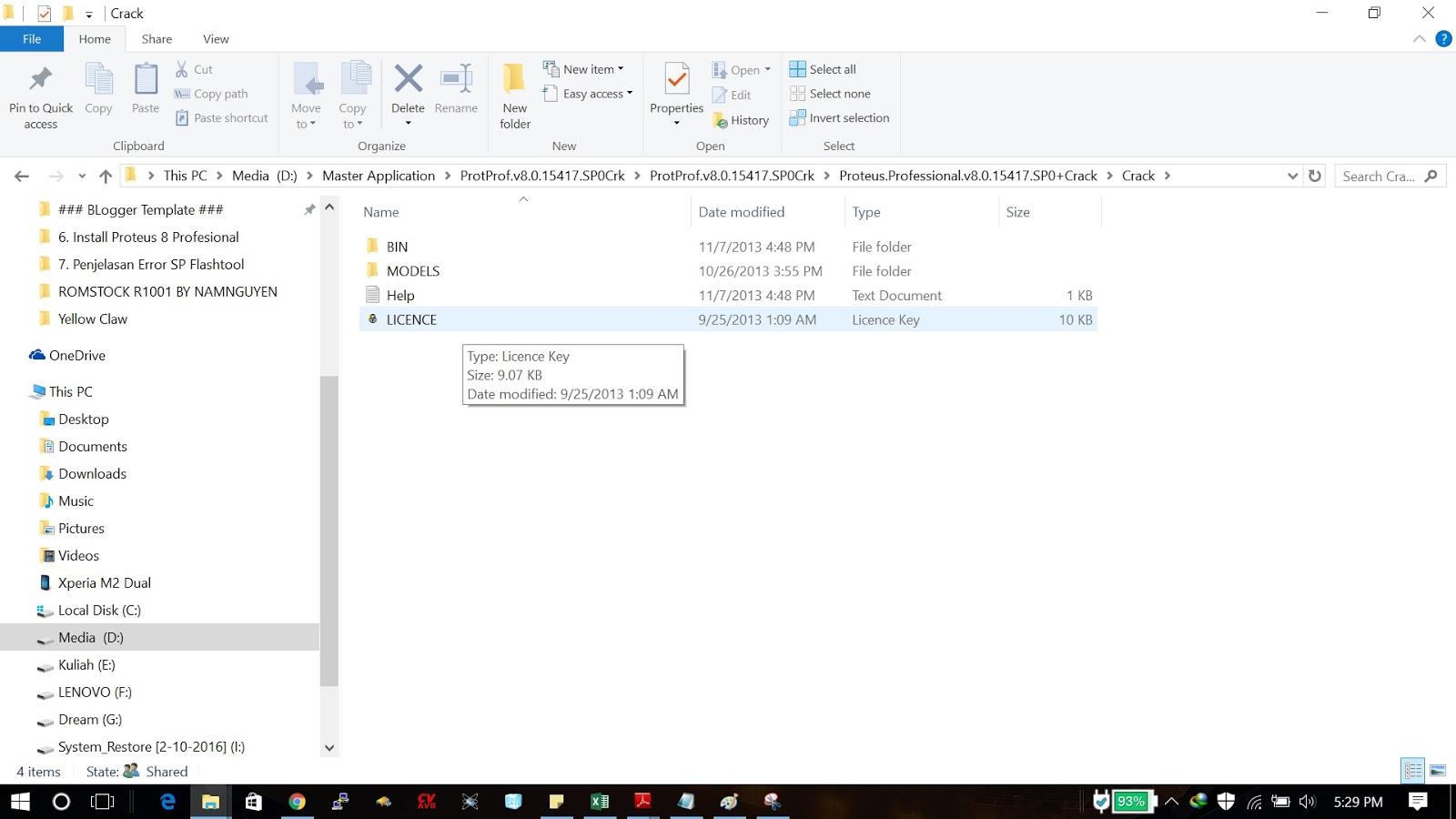
Task: Sort by the Name column header
Action: 381,212
